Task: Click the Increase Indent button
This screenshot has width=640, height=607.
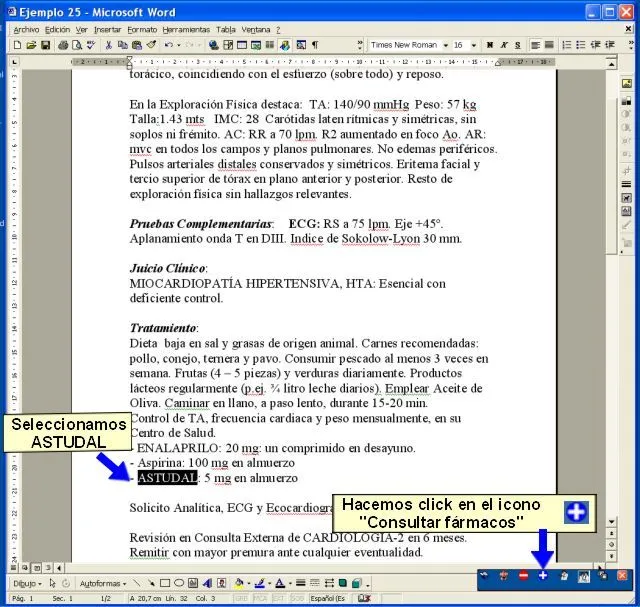Action: pos(610,45)
